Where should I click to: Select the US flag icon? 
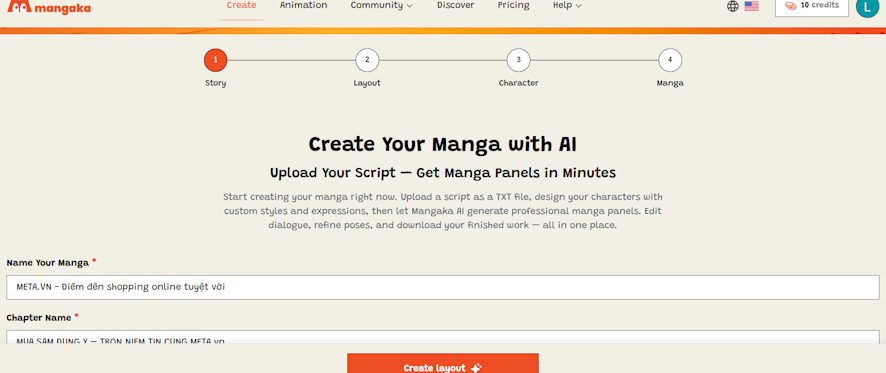[752, 6]
